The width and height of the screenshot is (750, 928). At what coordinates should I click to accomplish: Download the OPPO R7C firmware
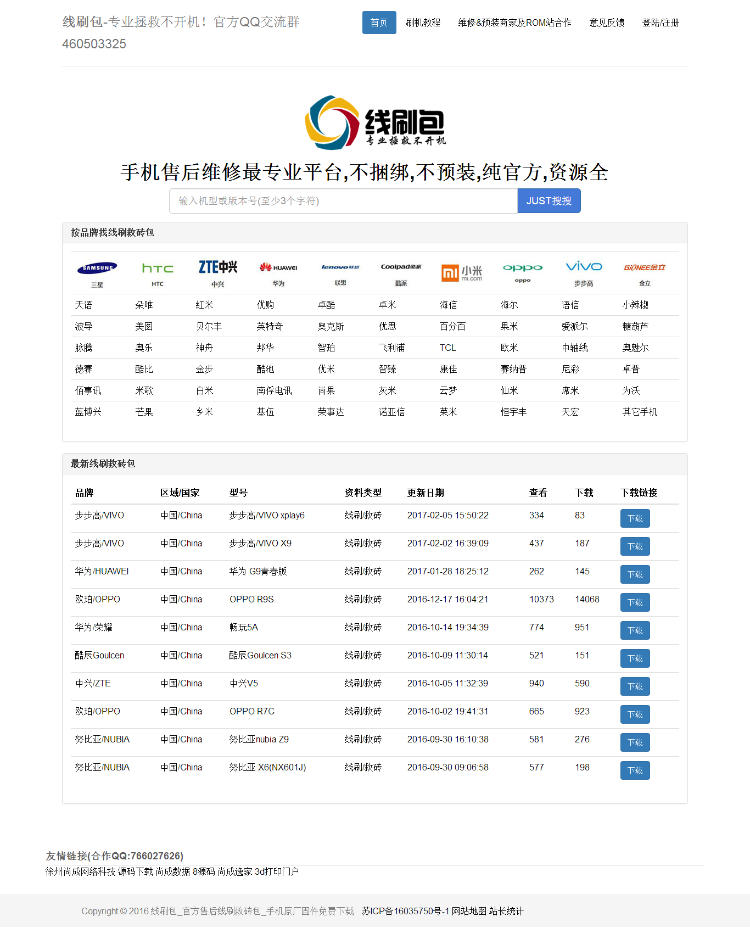635,714
